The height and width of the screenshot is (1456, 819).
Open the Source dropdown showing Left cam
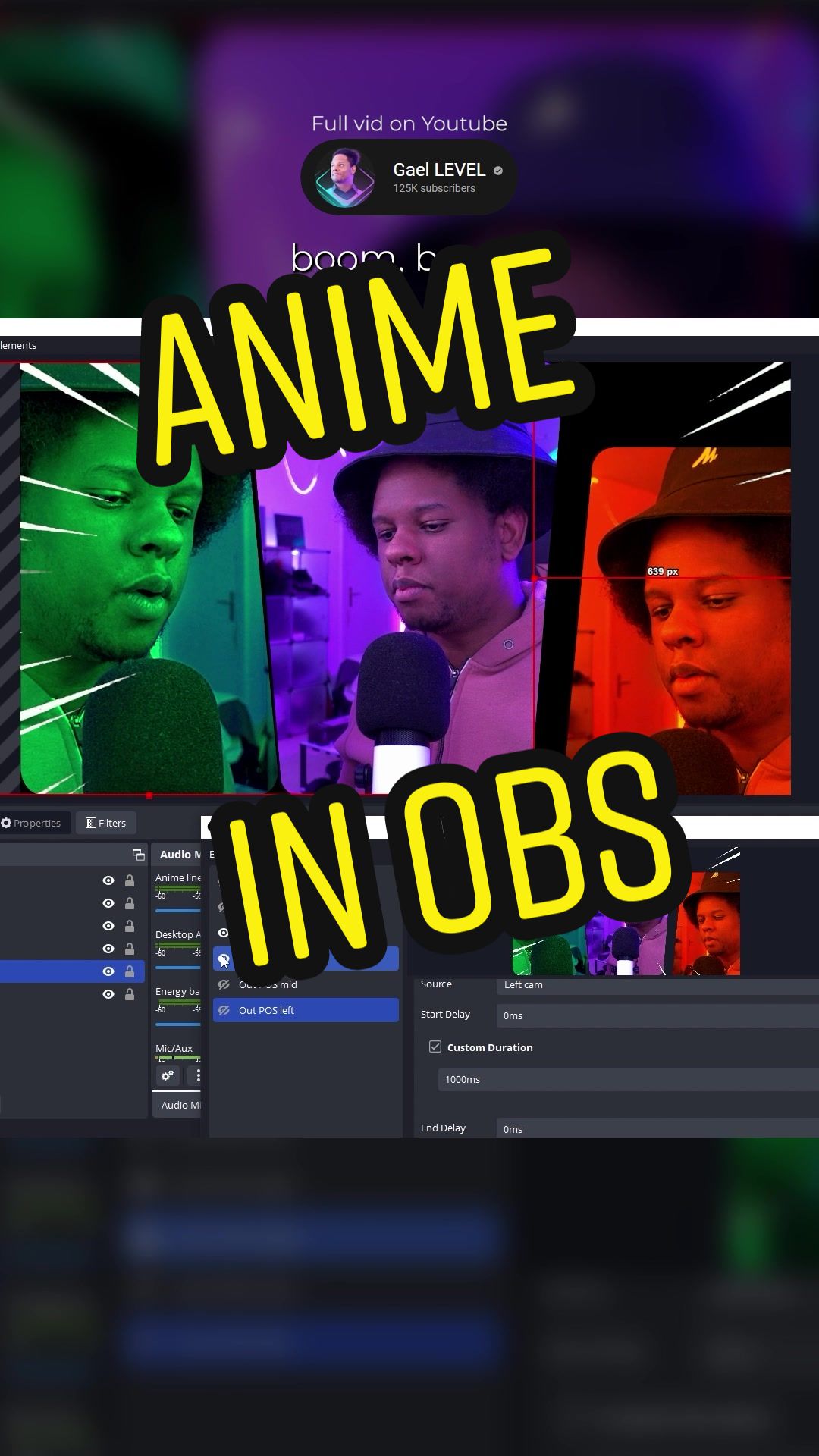pyautogui.click(x=657, y=984)
